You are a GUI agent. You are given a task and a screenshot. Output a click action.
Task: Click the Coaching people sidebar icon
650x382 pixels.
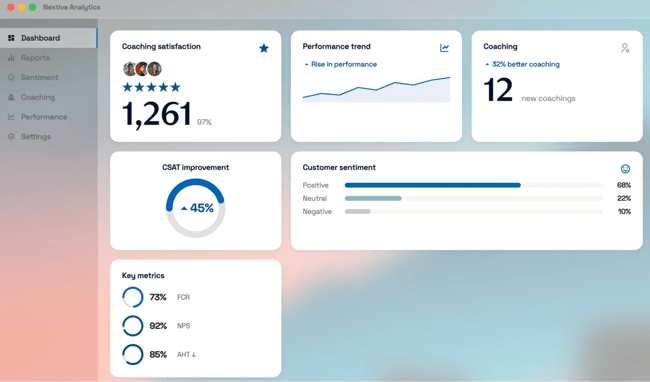(11, 97)
